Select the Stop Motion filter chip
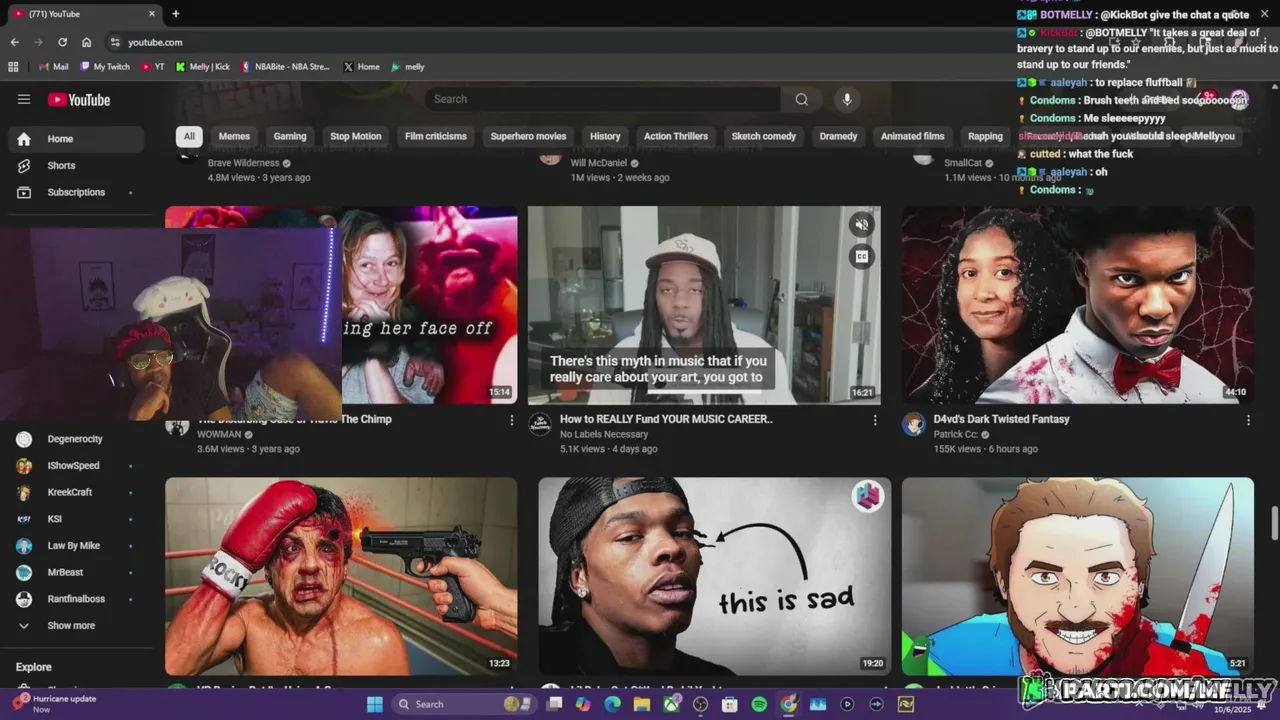This screenshot has height=720, width=1280. tap(356, 137)
